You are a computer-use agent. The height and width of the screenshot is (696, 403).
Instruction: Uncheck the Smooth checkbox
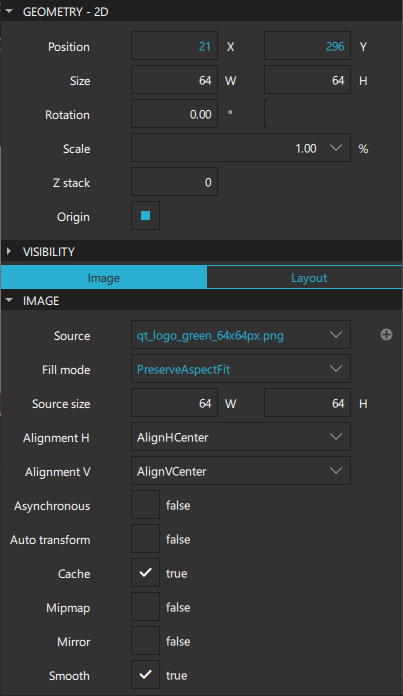[x=145, y=675]
